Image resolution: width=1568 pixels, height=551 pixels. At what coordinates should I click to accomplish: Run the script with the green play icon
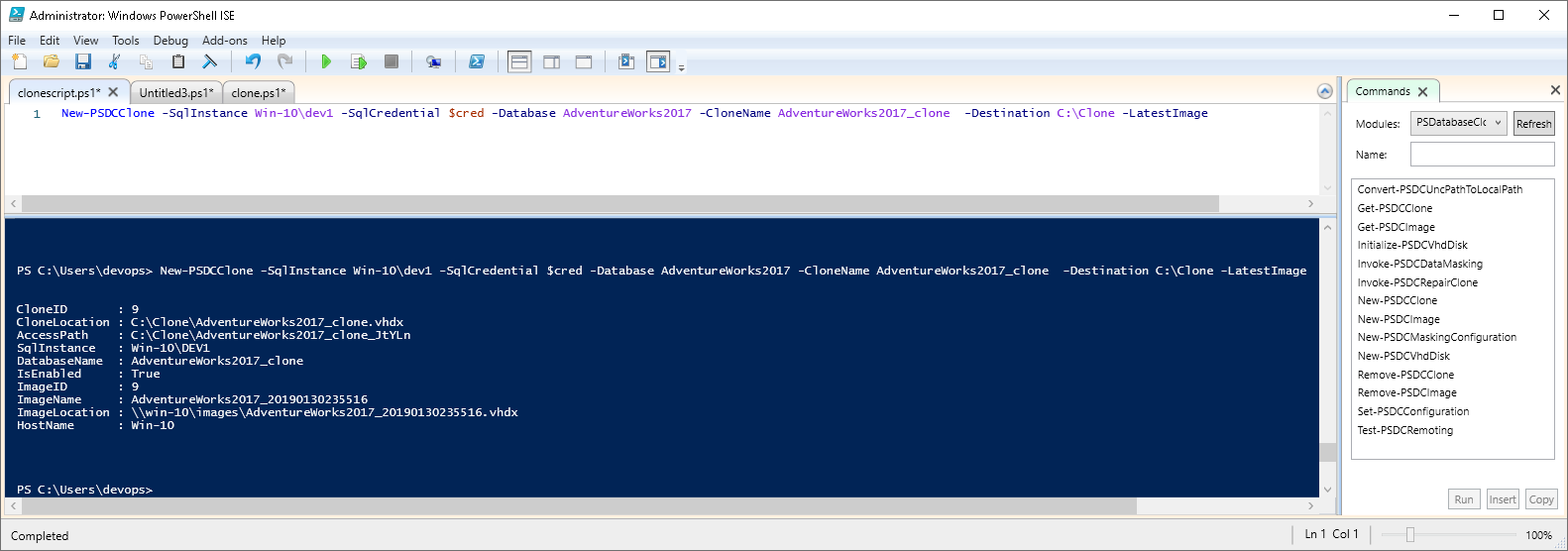pyautogui.click(x=326, y=61)
